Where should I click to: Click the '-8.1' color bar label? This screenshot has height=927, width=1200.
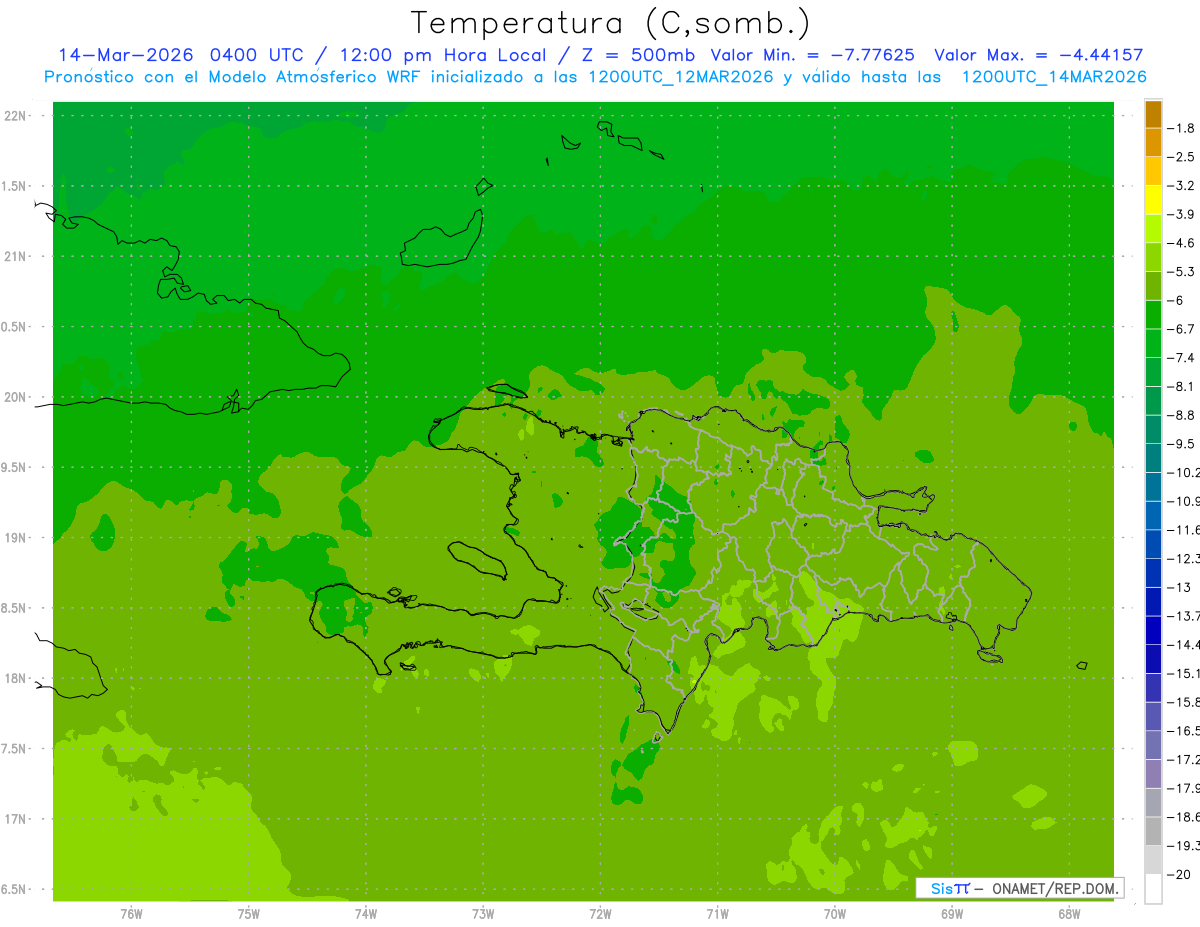point(1182,386)
